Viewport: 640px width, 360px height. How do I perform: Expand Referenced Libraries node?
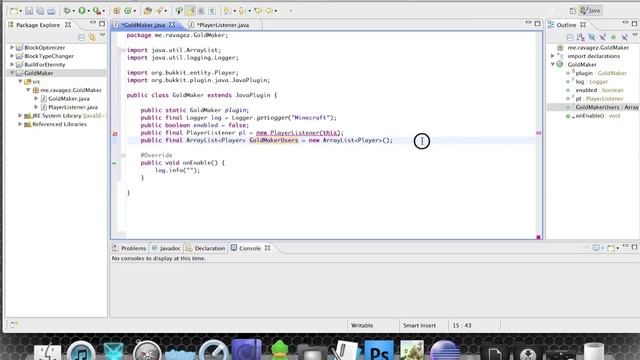tap(20, 124)
